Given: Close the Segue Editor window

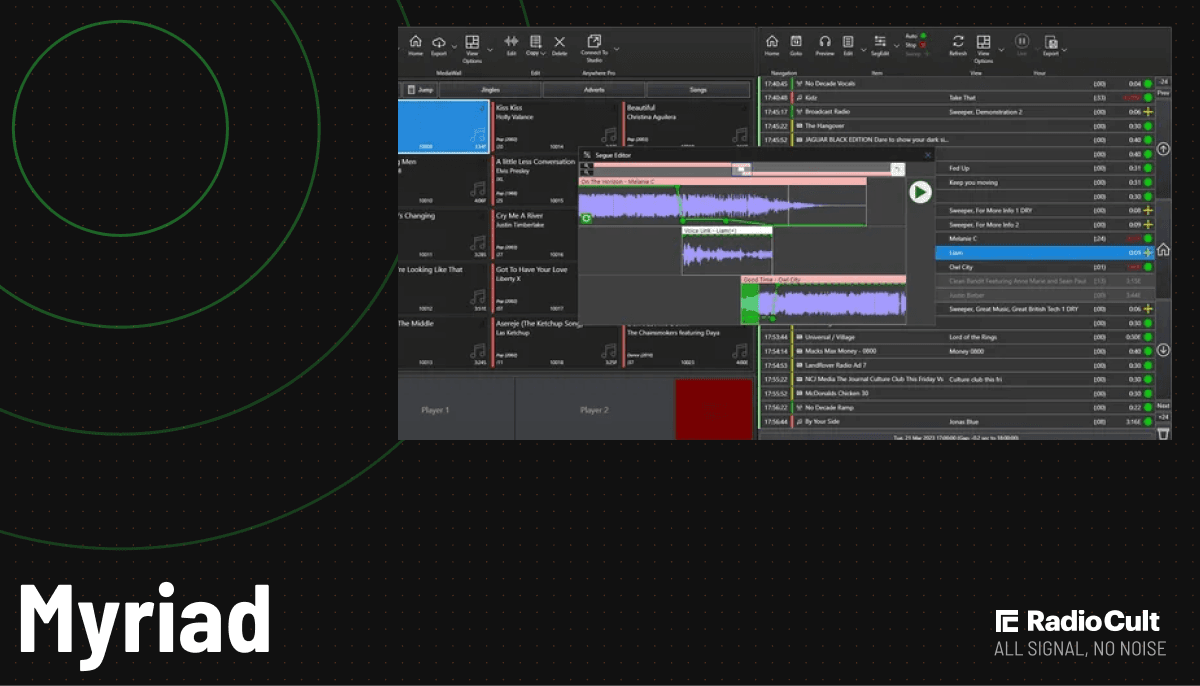Looking at the screenshot, I should [928, 155].
